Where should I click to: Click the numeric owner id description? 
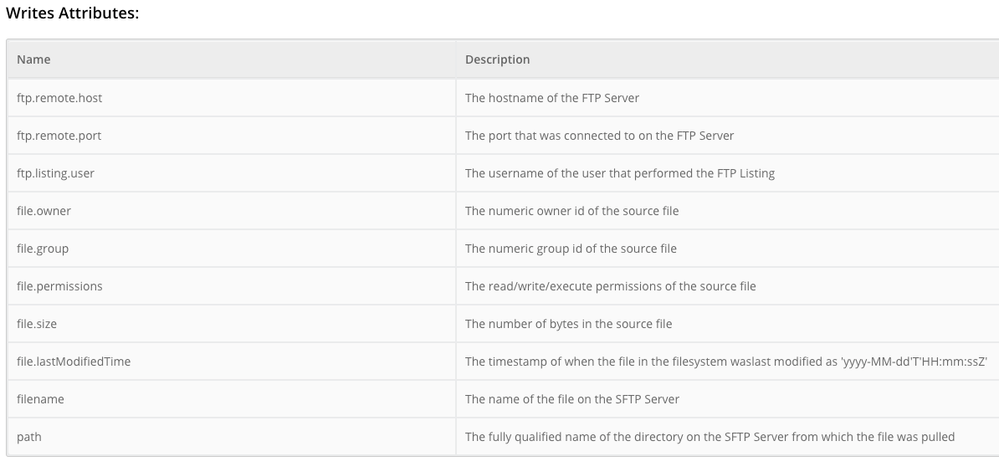click(572, 211)
